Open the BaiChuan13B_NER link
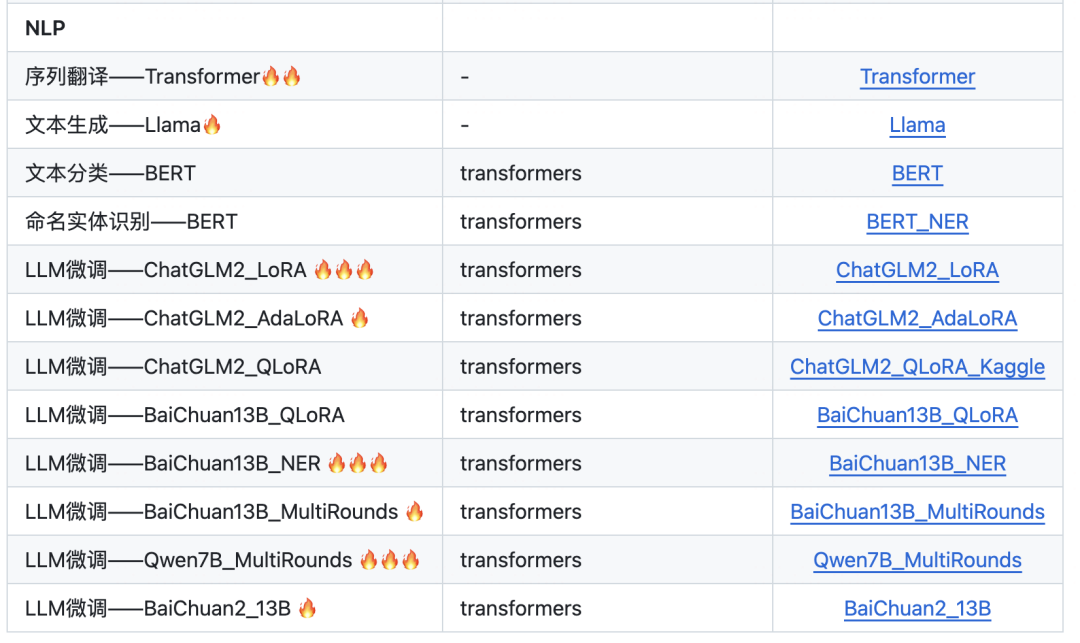Viewport: 1080px width, 643px height. pos(917,464)
